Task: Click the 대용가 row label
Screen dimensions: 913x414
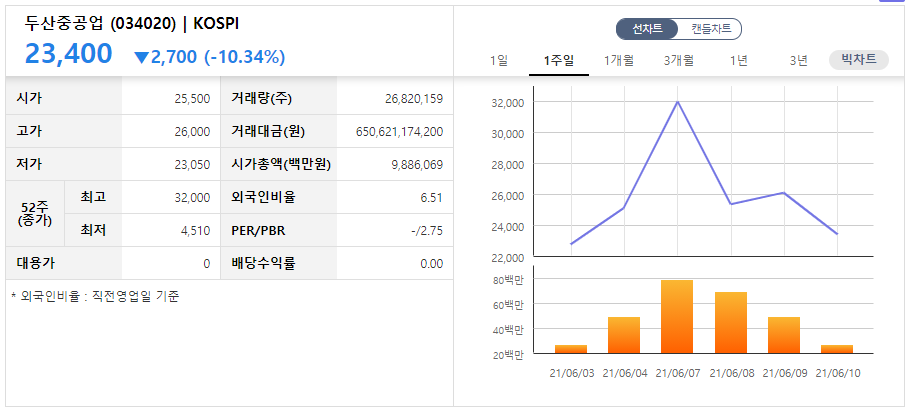Action: tap(36, 263)
